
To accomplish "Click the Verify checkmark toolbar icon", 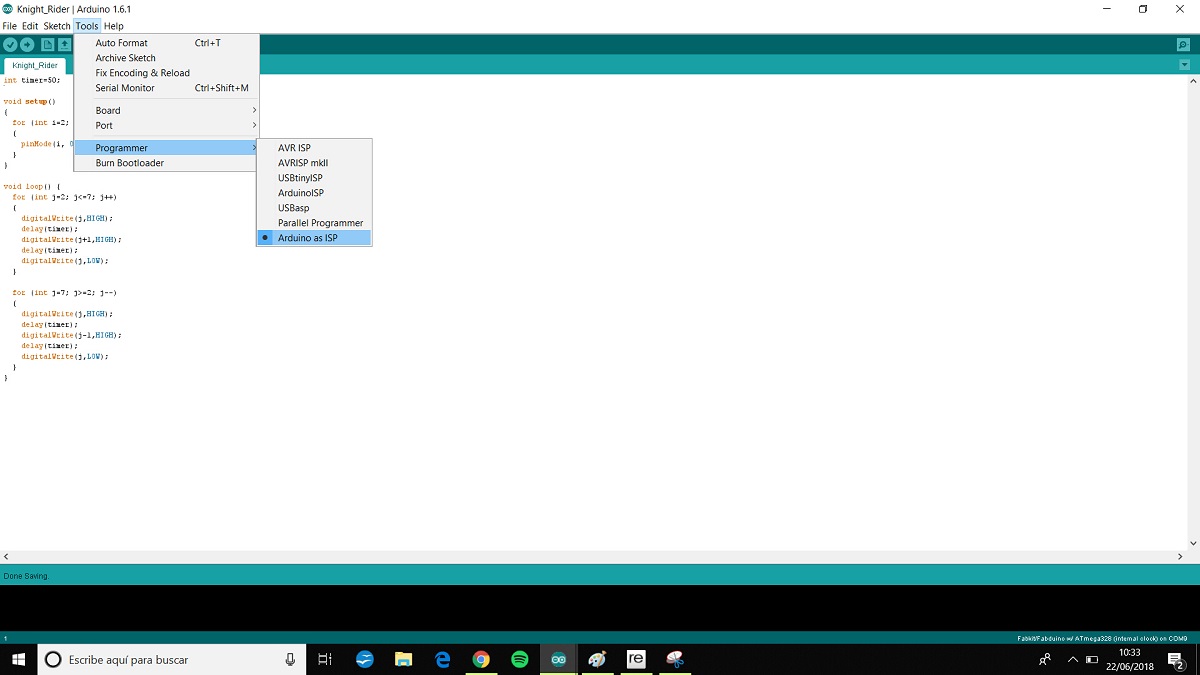I will 10,45.
